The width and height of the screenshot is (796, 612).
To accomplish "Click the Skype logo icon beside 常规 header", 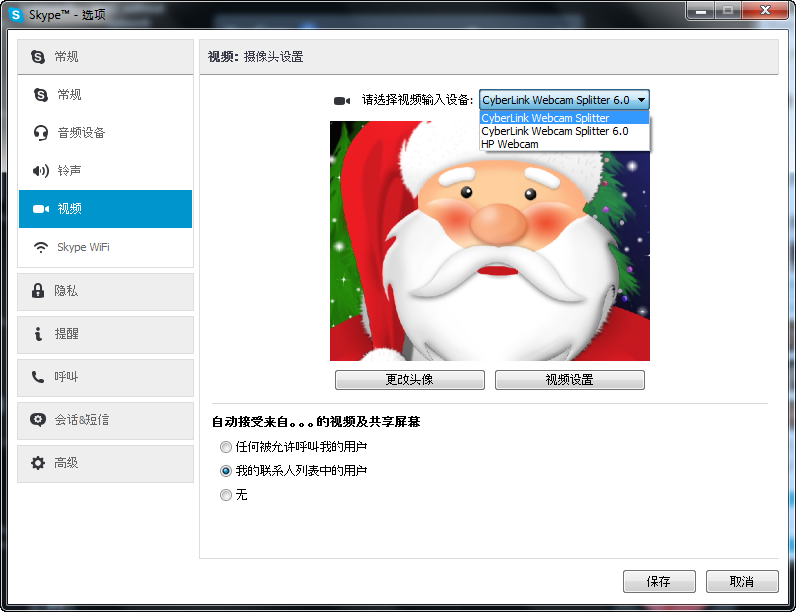I will pyautogui.click(x=38, y=57).
